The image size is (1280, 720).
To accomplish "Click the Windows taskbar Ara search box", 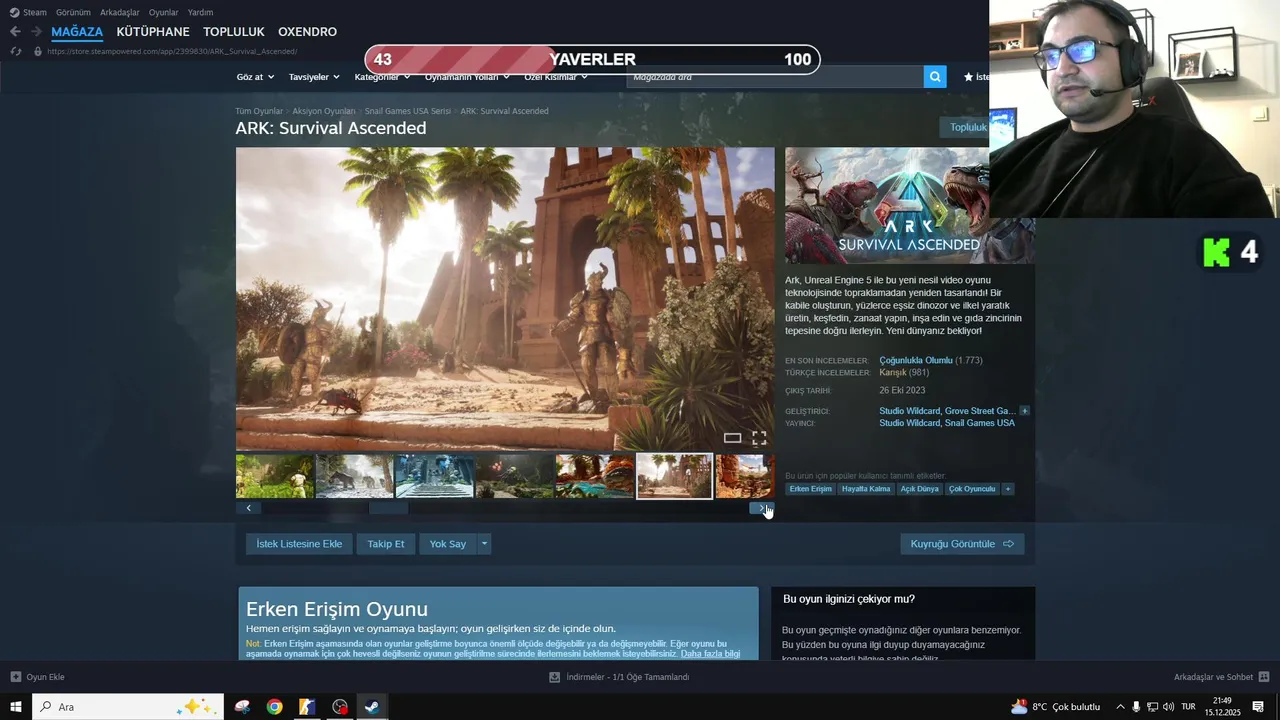I will click(128, 707).
